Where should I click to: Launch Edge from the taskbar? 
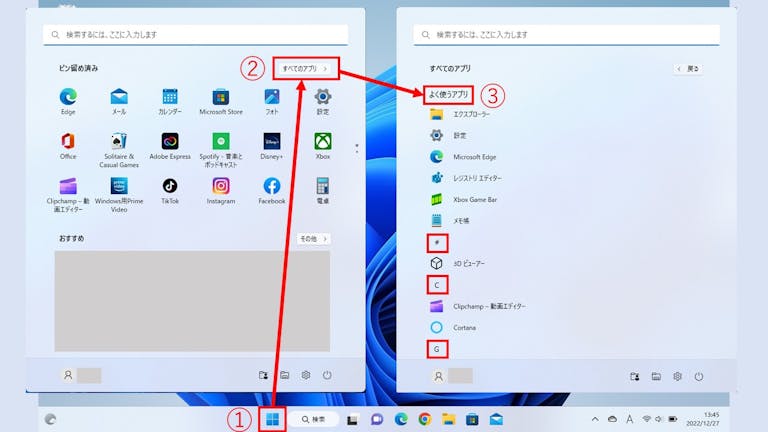click(401, 419)
